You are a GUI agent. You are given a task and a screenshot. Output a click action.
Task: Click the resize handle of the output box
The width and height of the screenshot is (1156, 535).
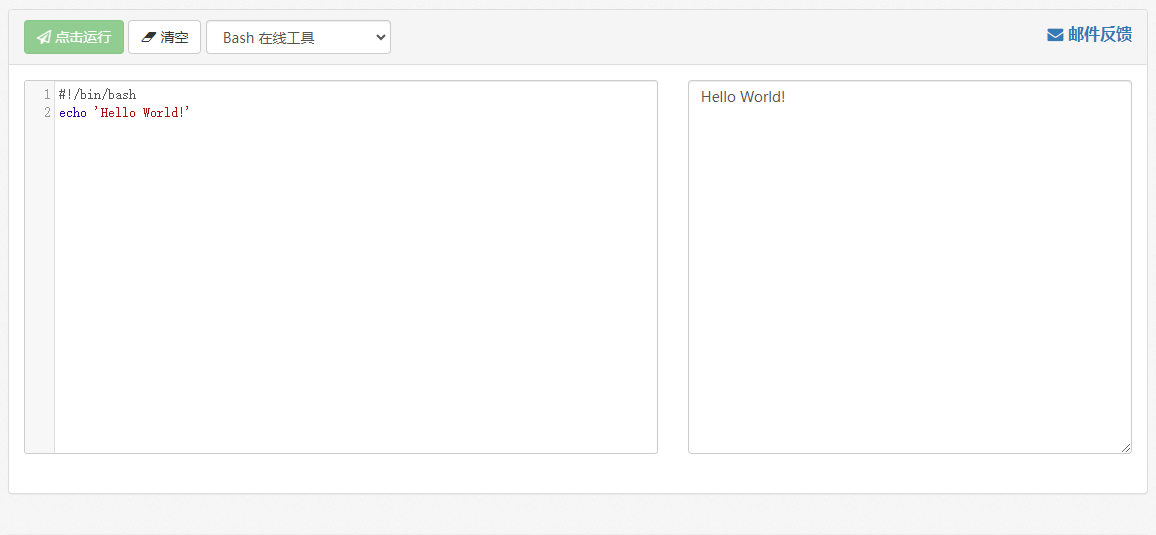[x=1126, y=448]
